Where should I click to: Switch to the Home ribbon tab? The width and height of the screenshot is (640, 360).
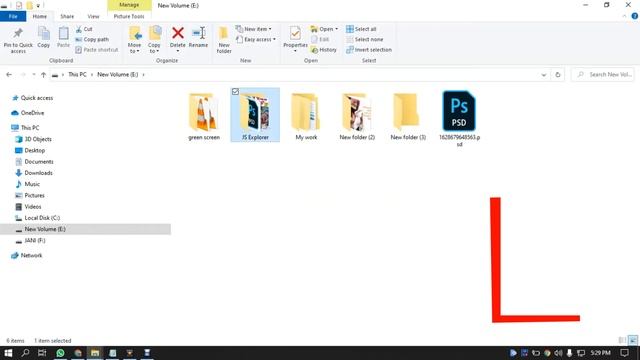pyautogui.click(x=40, y=16)
